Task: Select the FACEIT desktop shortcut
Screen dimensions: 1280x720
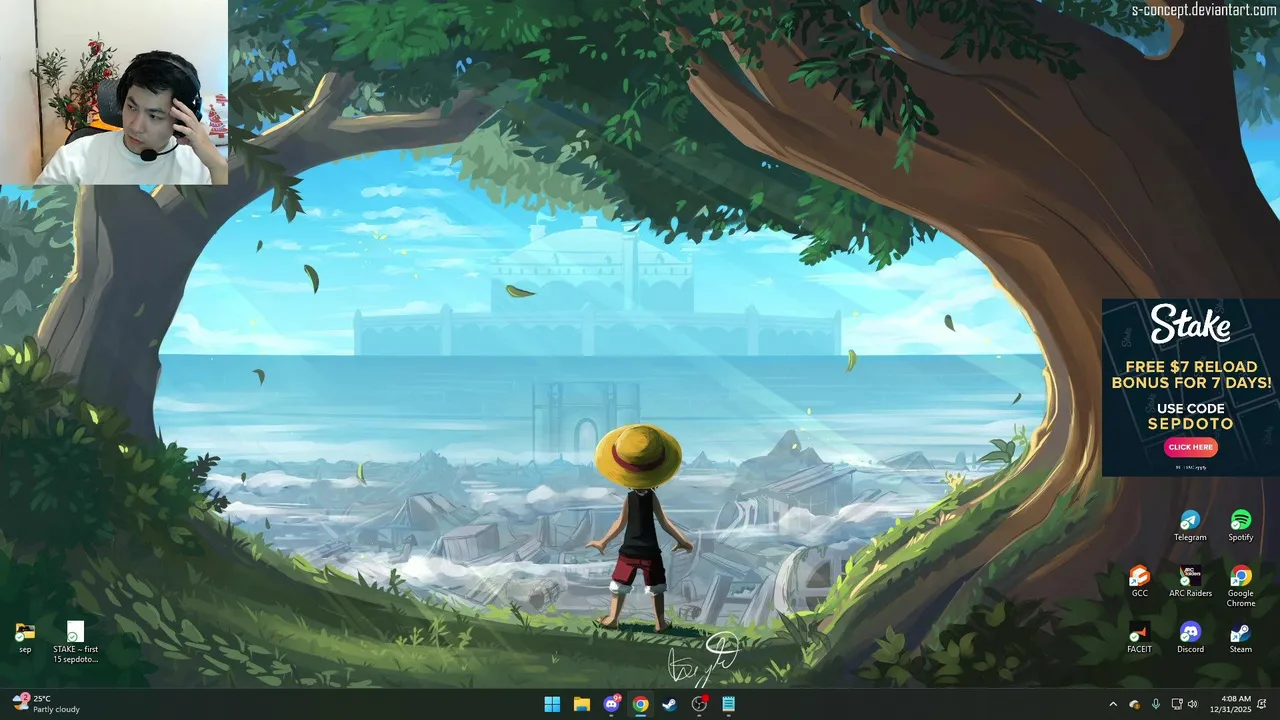Action: (x=1139, y=638)
